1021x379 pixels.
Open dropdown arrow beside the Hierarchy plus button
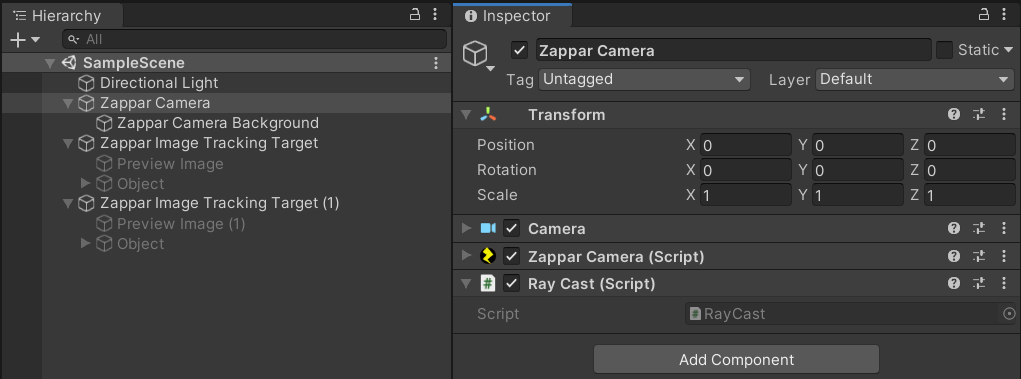click(x=35, y=40)
